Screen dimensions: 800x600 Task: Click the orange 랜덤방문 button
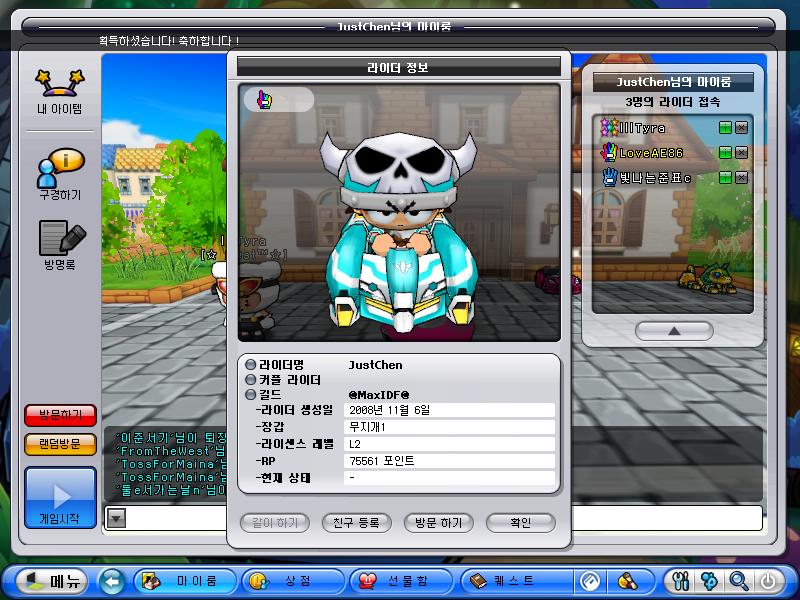60,444
